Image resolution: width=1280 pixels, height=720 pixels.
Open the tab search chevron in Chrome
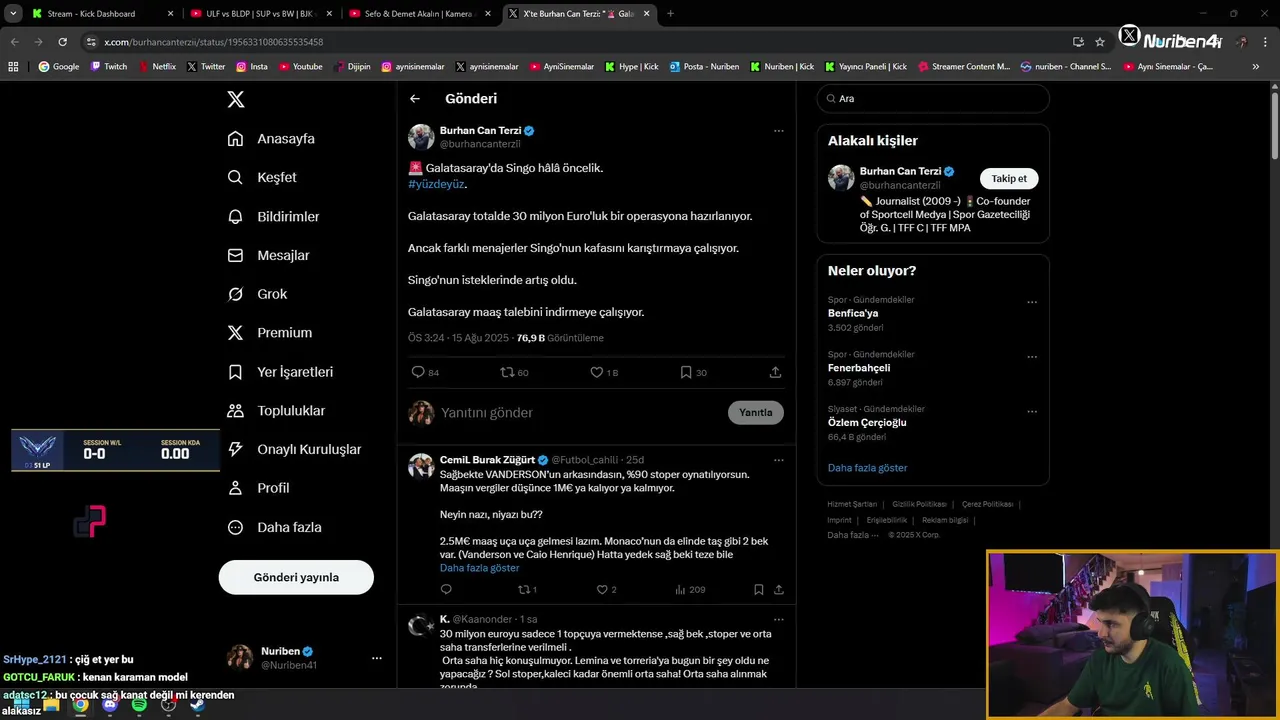(x=13, y=14)
